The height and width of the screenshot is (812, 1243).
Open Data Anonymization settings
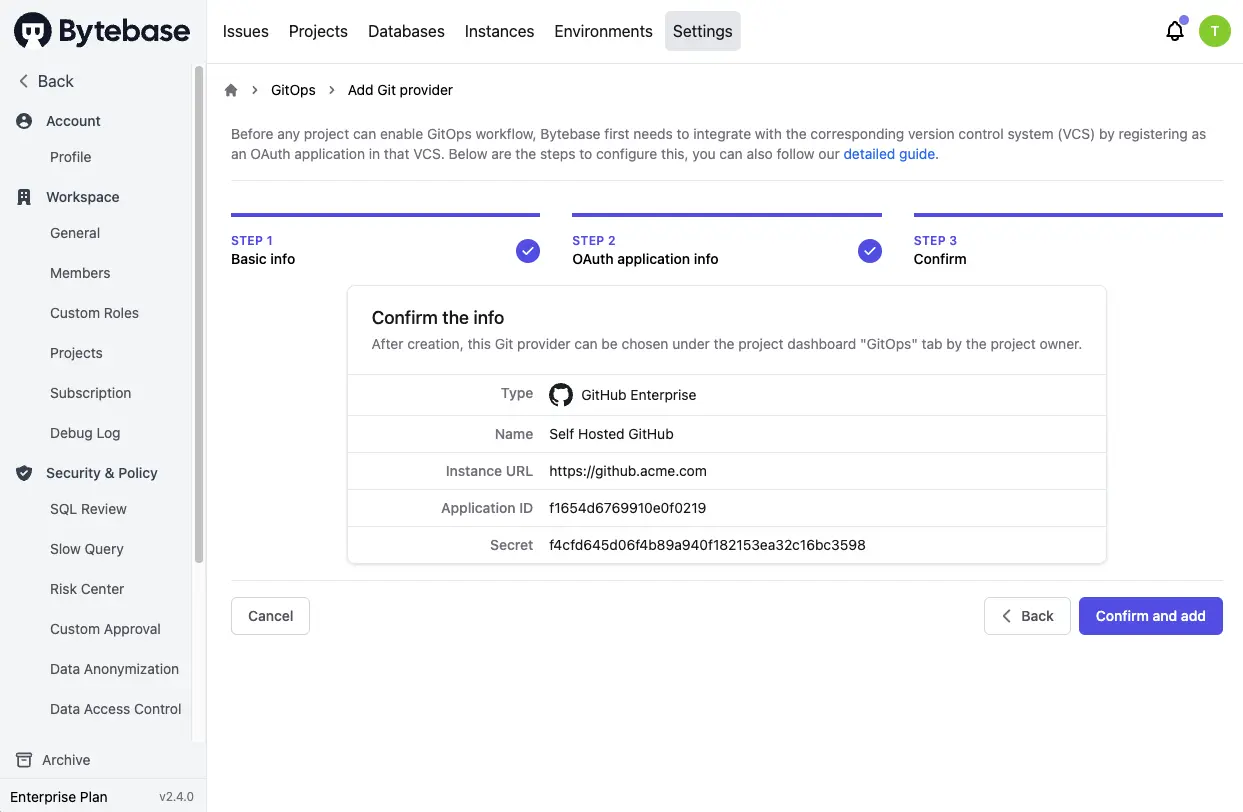(x=114, y=669)
